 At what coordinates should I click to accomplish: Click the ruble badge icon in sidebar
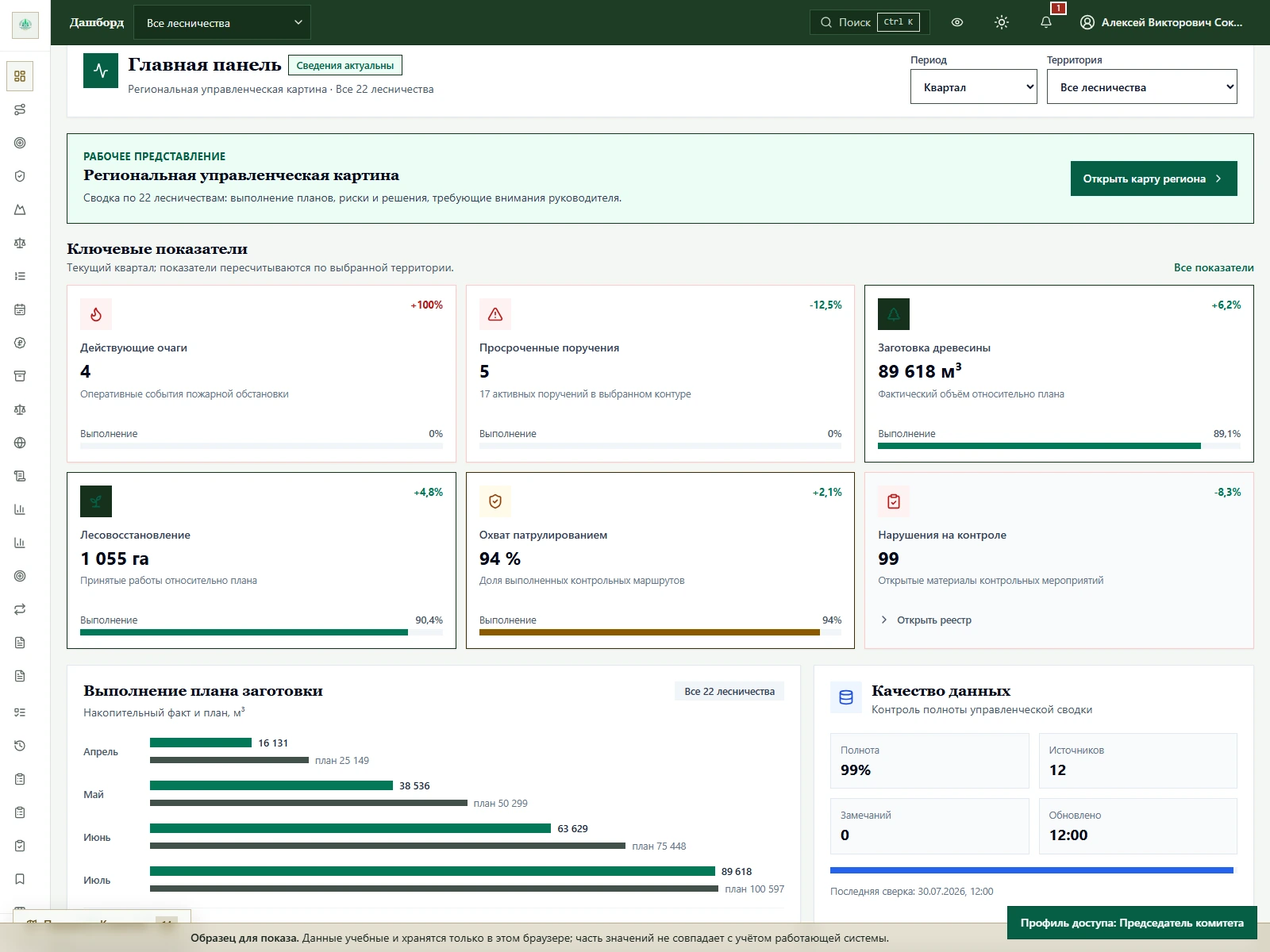click(x=20, y=343)
